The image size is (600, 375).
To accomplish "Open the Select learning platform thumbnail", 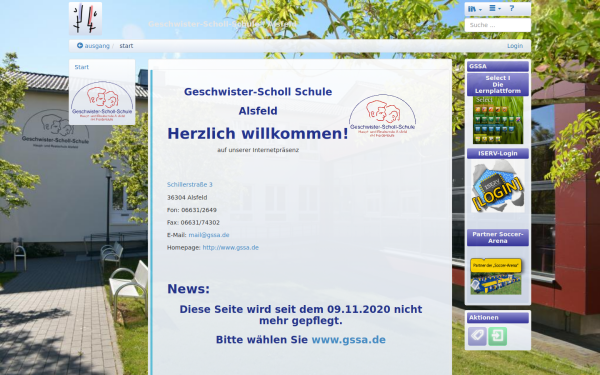I will pos(498,120).
